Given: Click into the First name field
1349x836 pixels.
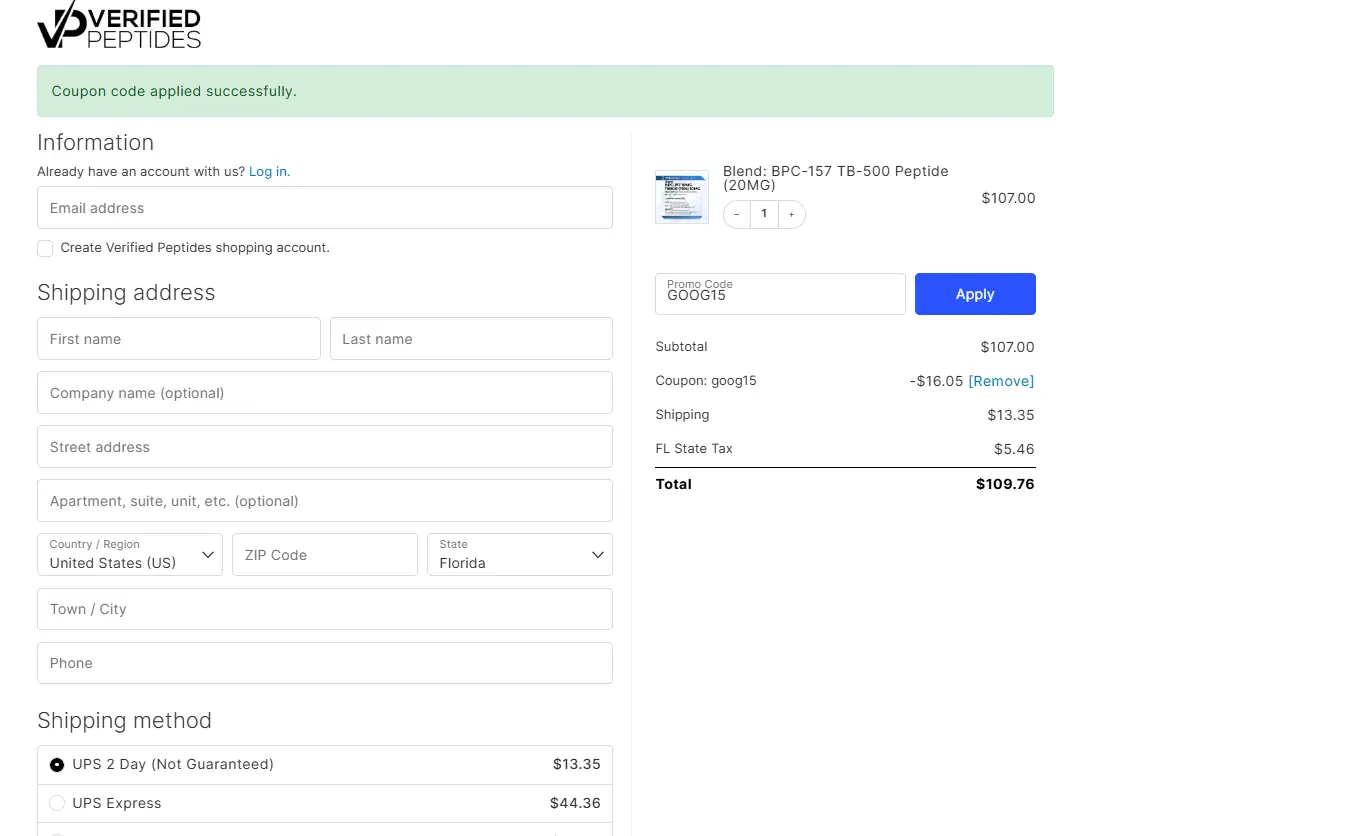Looking at the screenshot, I should tap(178, 339).
